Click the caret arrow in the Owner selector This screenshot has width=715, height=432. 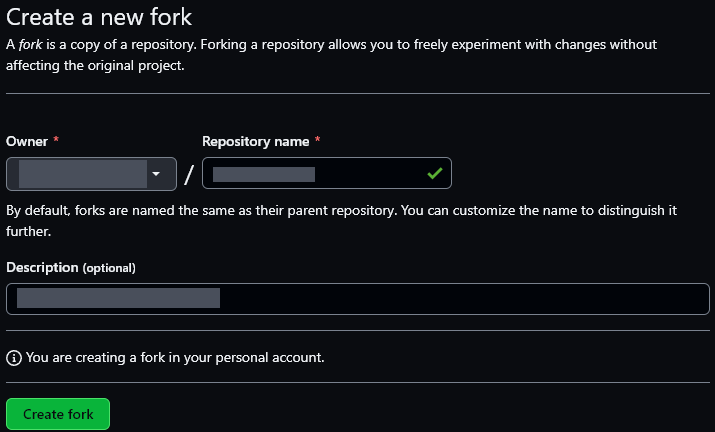[156, 174]
